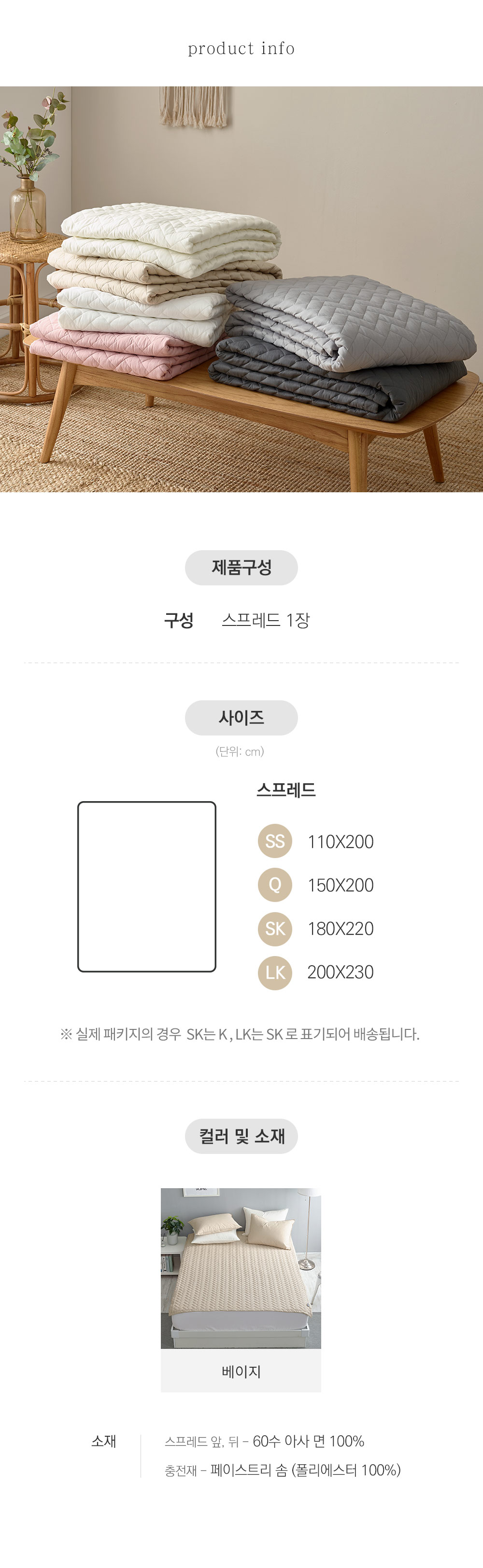Image resolution: width=483 pixels, height=1568 pixels.
Task: Click the package labeling notice text
Action: pyautogui.click(x=240, y=1034)
